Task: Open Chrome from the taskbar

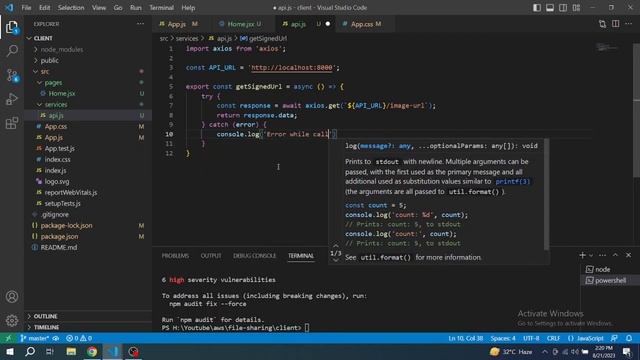Action: [92, 351]
